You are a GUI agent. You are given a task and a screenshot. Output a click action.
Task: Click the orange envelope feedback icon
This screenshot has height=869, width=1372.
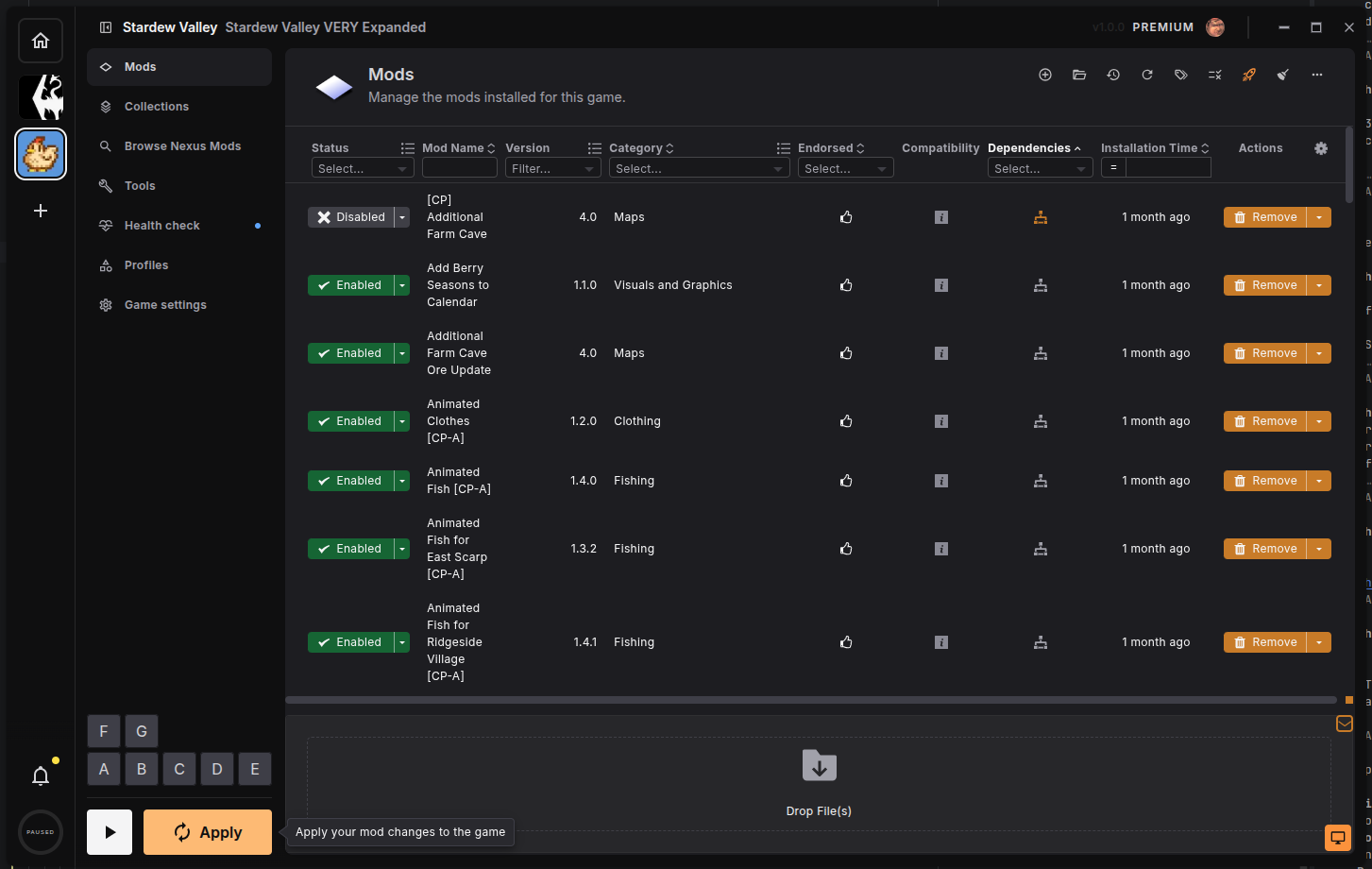click(x=1345, y=724)
